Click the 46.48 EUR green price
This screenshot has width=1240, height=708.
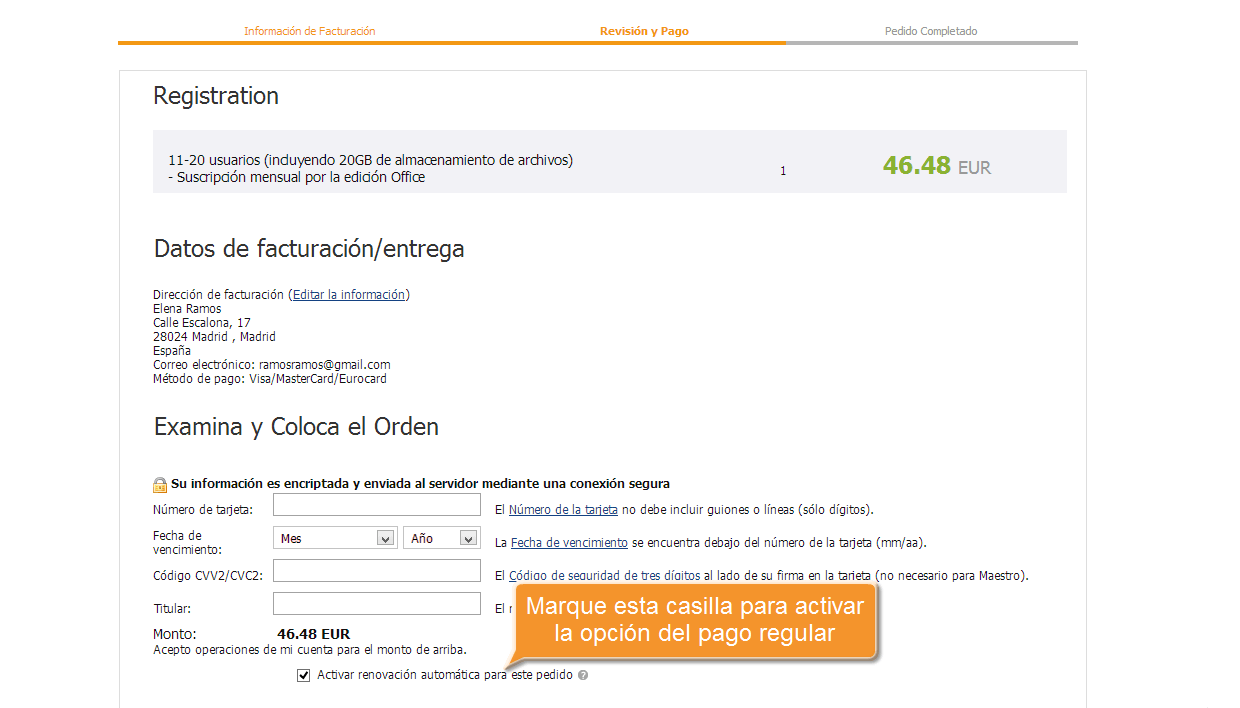tap(937, 165)
